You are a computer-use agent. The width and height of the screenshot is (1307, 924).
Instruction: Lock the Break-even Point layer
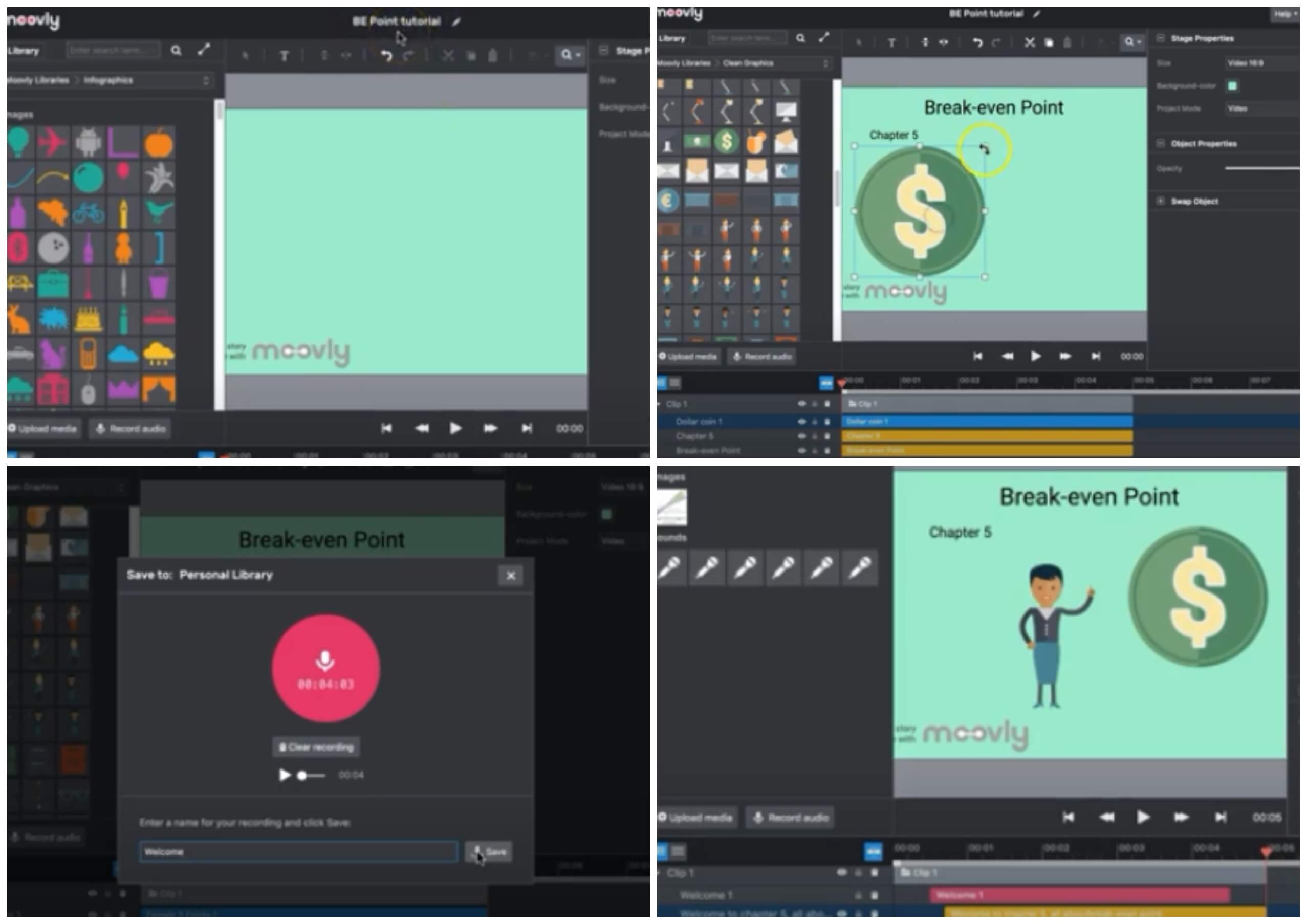click(815, 451)
